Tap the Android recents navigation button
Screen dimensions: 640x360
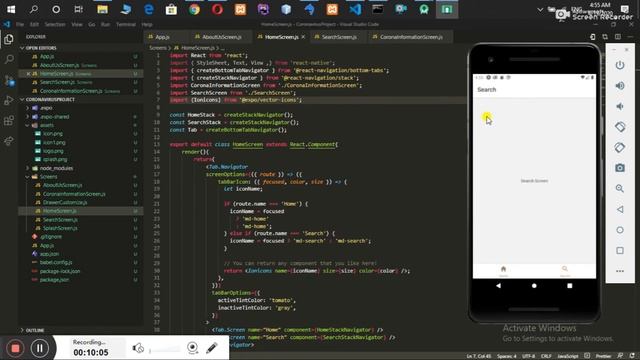(569, 286)
